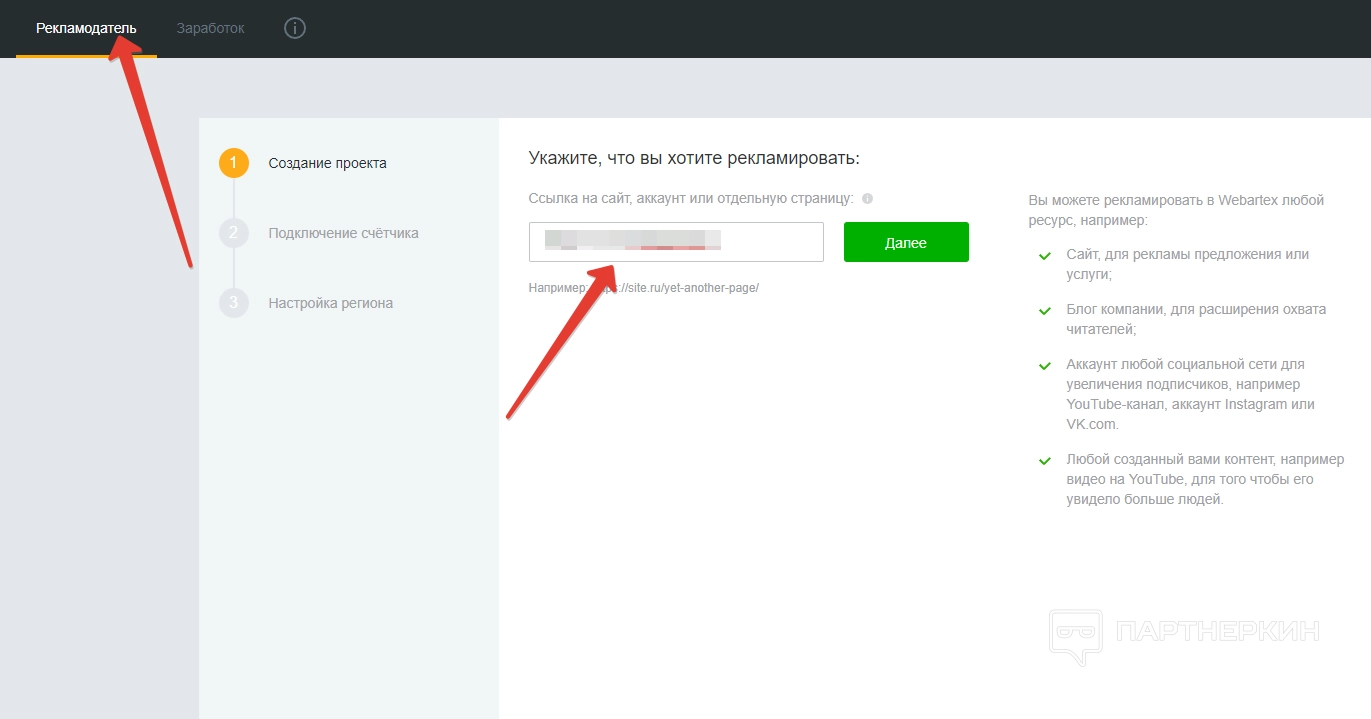Select the Создание проекта step label

point(327,163)
